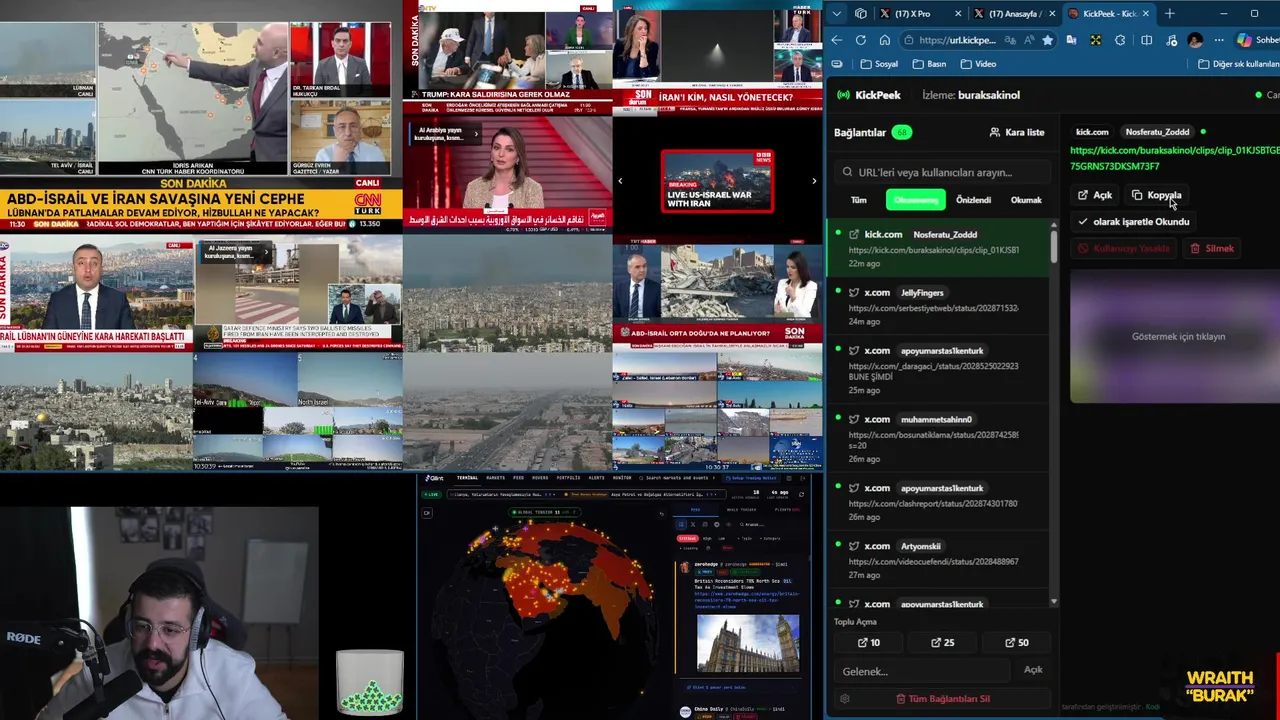Bulk open 10 links
This screenshot has height=720, width=1280.
click(869, 643)
